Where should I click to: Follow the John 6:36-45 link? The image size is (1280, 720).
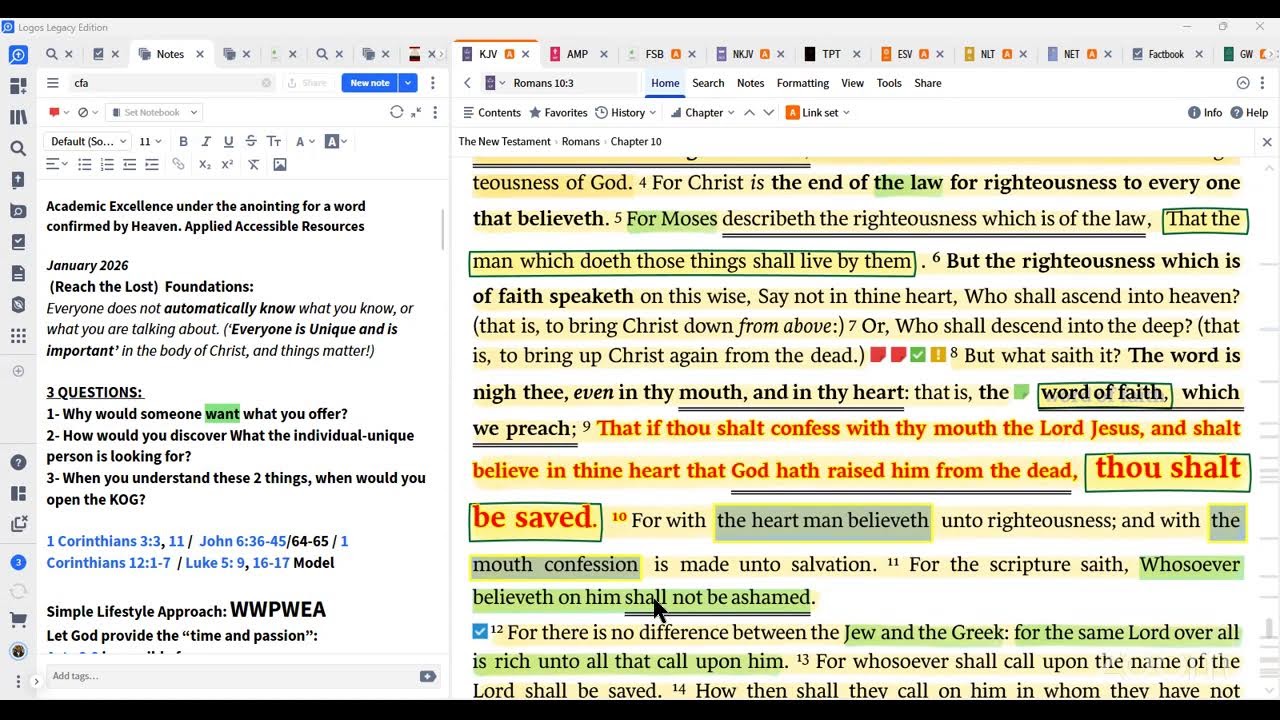[243, 541]
